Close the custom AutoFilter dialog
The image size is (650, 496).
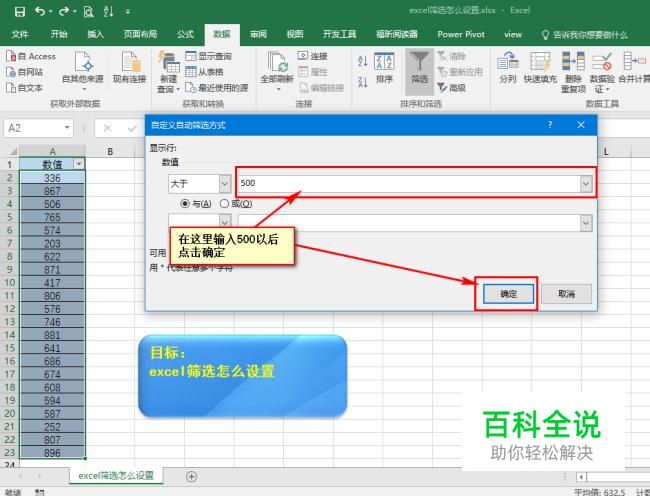[581, 125]
